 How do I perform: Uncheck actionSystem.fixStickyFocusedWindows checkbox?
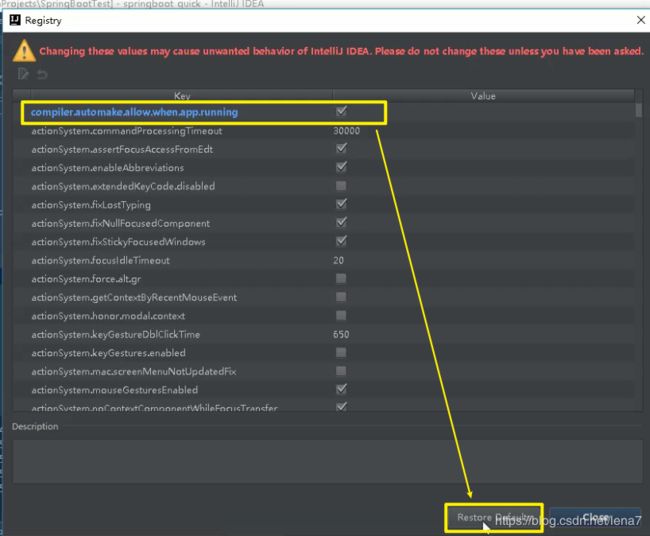[342, 241]
